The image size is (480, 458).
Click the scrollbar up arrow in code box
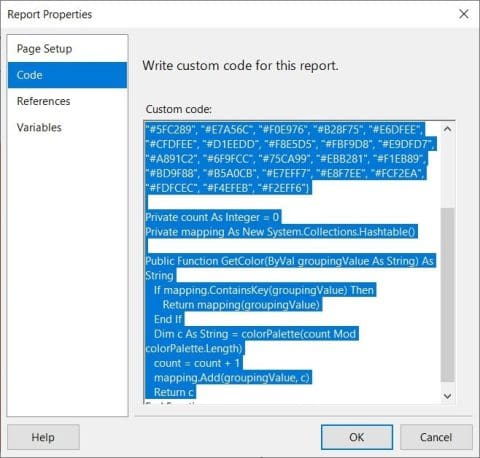pyautogui.click(x=448, y=129)
